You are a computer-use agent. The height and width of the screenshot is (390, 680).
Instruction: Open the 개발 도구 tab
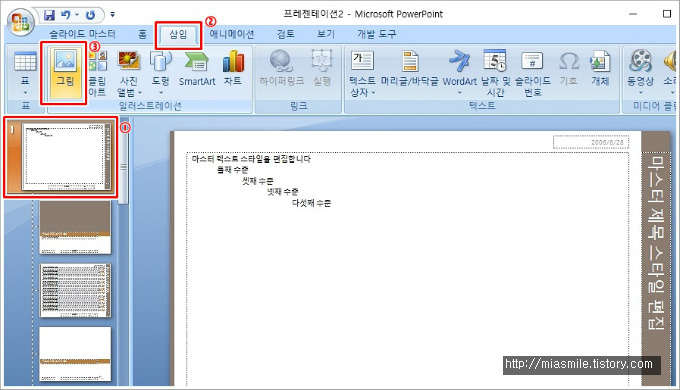[x=376, y=34]
